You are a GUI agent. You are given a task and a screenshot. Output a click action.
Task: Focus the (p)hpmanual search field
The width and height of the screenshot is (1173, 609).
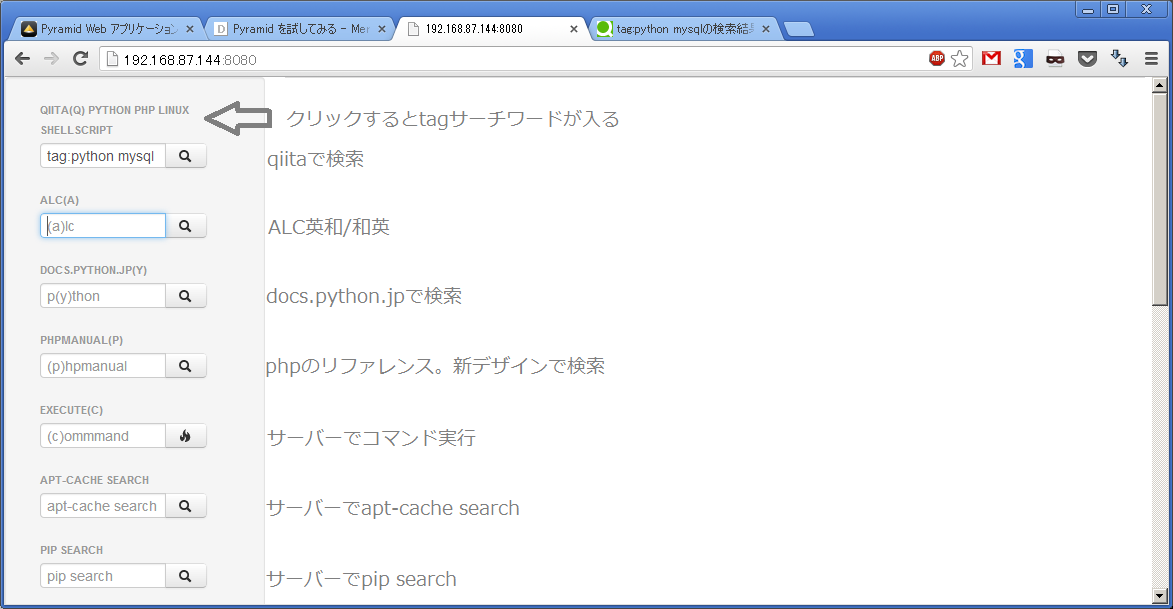[x=102, y=366]
